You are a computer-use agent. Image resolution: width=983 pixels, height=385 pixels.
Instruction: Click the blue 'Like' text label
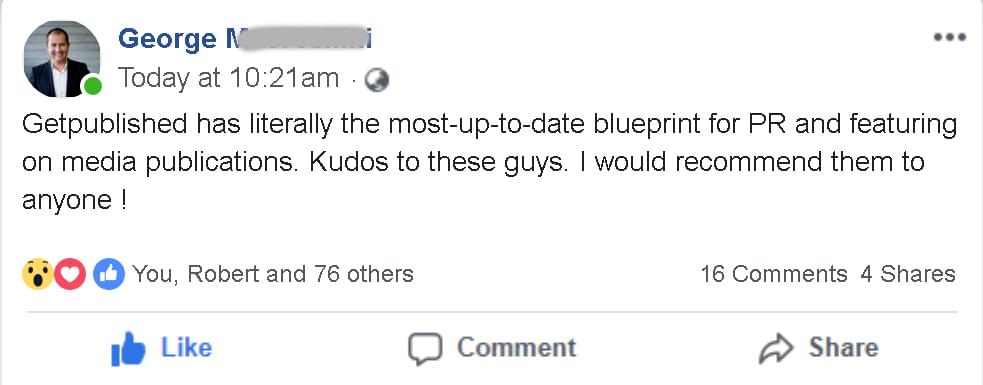click(186, 347)
